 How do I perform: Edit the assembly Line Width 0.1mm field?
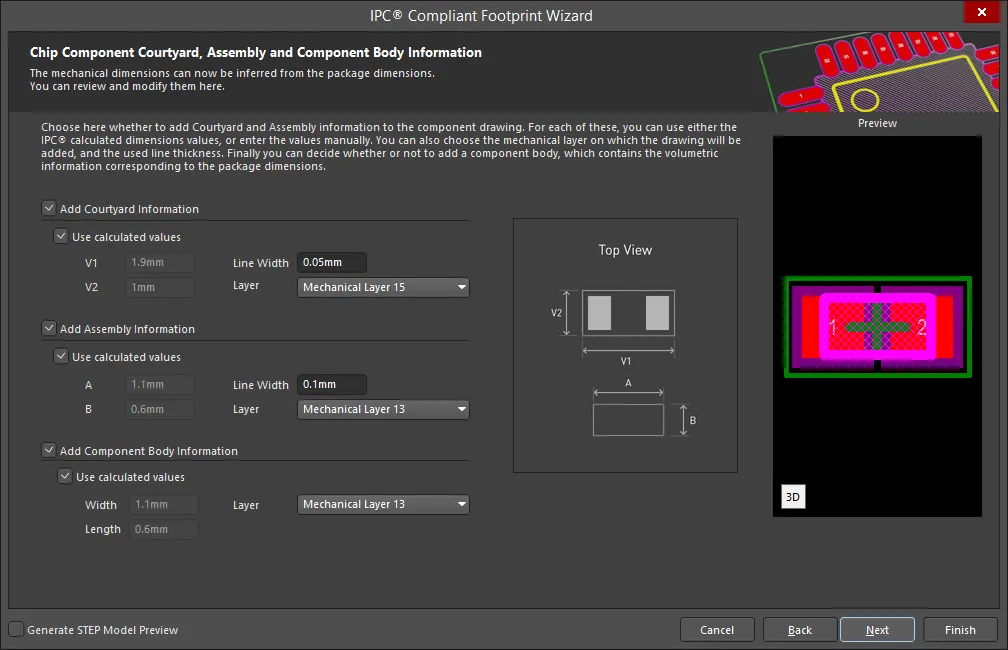click(x=332, y=384)
